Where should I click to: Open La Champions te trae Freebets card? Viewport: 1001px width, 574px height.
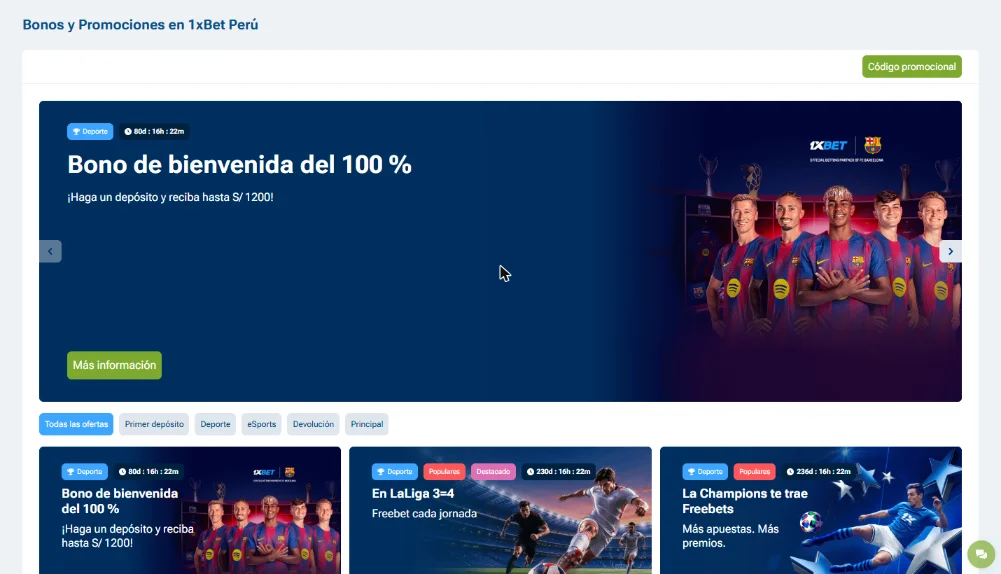(811, 510)
